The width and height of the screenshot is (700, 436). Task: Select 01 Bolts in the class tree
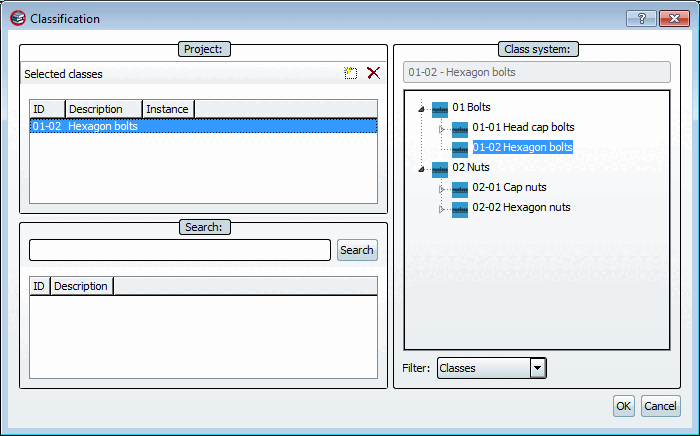[x=471, y=107]
